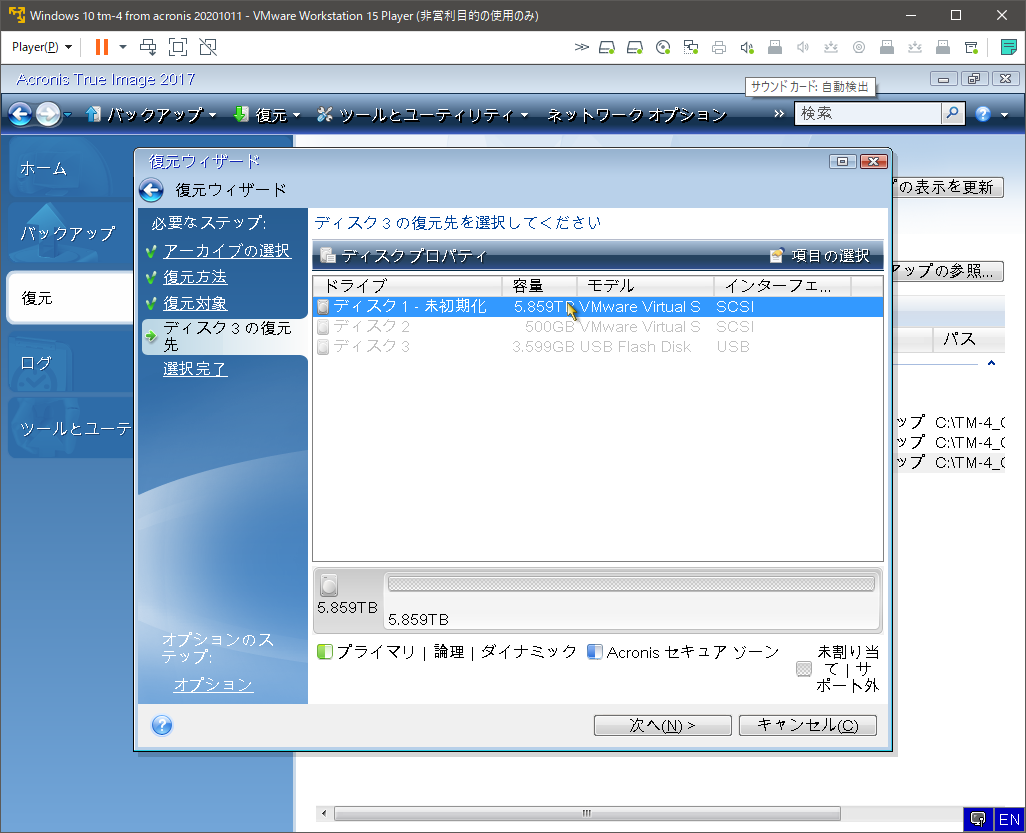
Task: Open navigation history dropdown arrow
Action: pyautogui.click(x=67, y=115)
